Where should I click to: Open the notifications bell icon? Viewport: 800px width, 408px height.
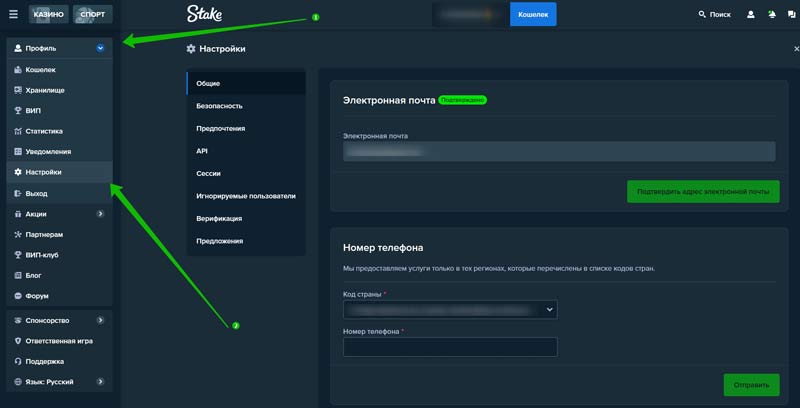tap(771, 15)
